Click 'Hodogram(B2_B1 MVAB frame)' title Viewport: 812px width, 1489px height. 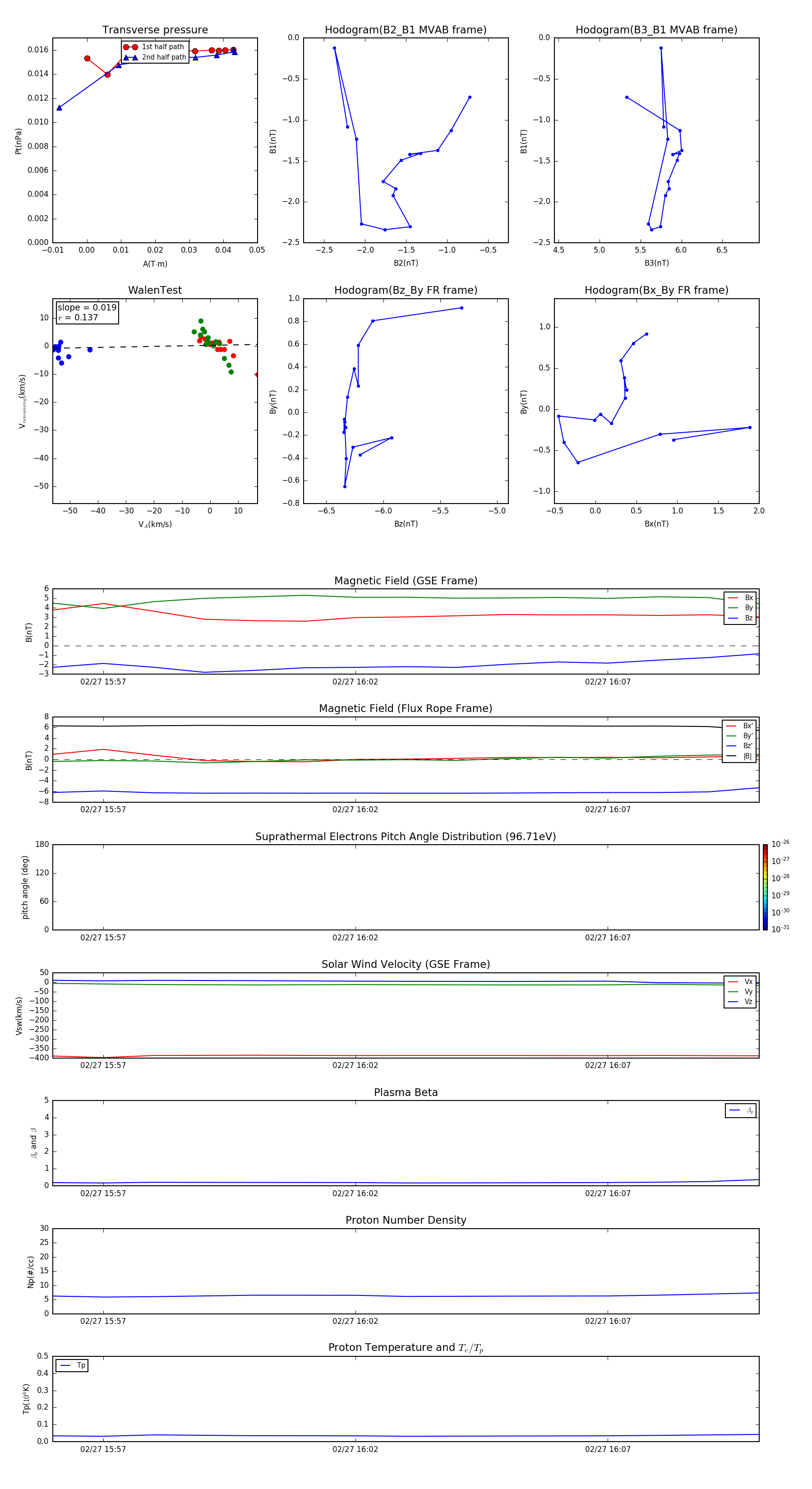(406, 30)
